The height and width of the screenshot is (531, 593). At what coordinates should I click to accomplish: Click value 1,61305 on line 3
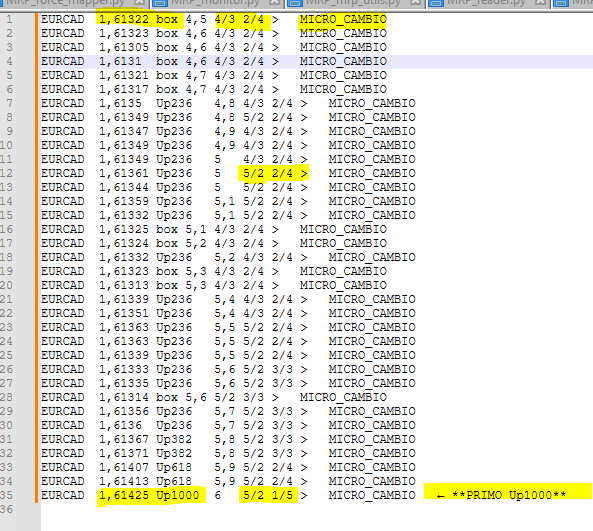pyautogui.click(x=124, y=47)
